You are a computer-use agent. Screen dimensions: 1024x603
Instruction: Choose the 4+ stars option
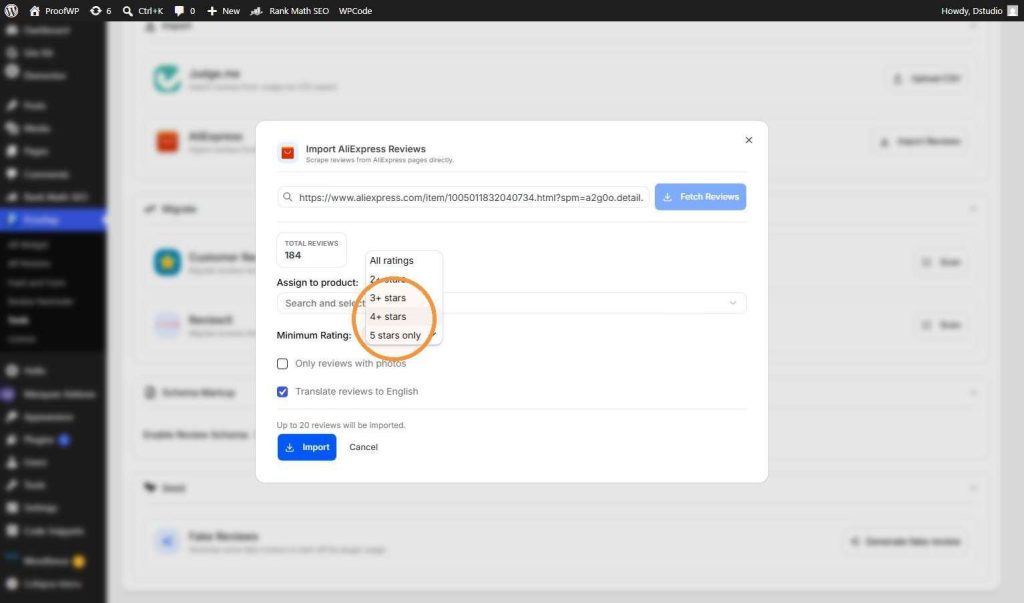[x=403, y=316]
